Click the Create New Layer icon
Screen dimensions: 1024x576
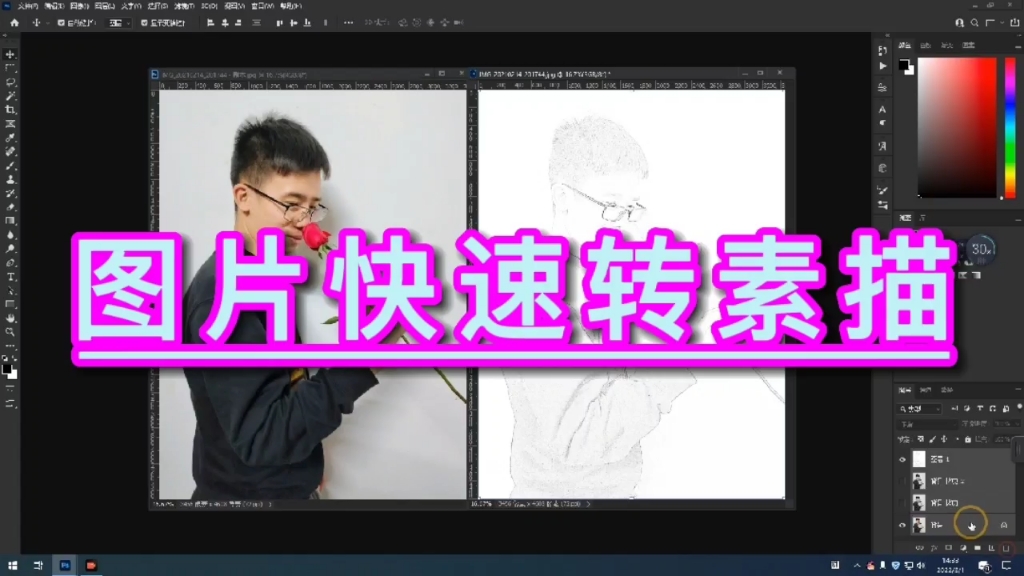tap(992, 547)
